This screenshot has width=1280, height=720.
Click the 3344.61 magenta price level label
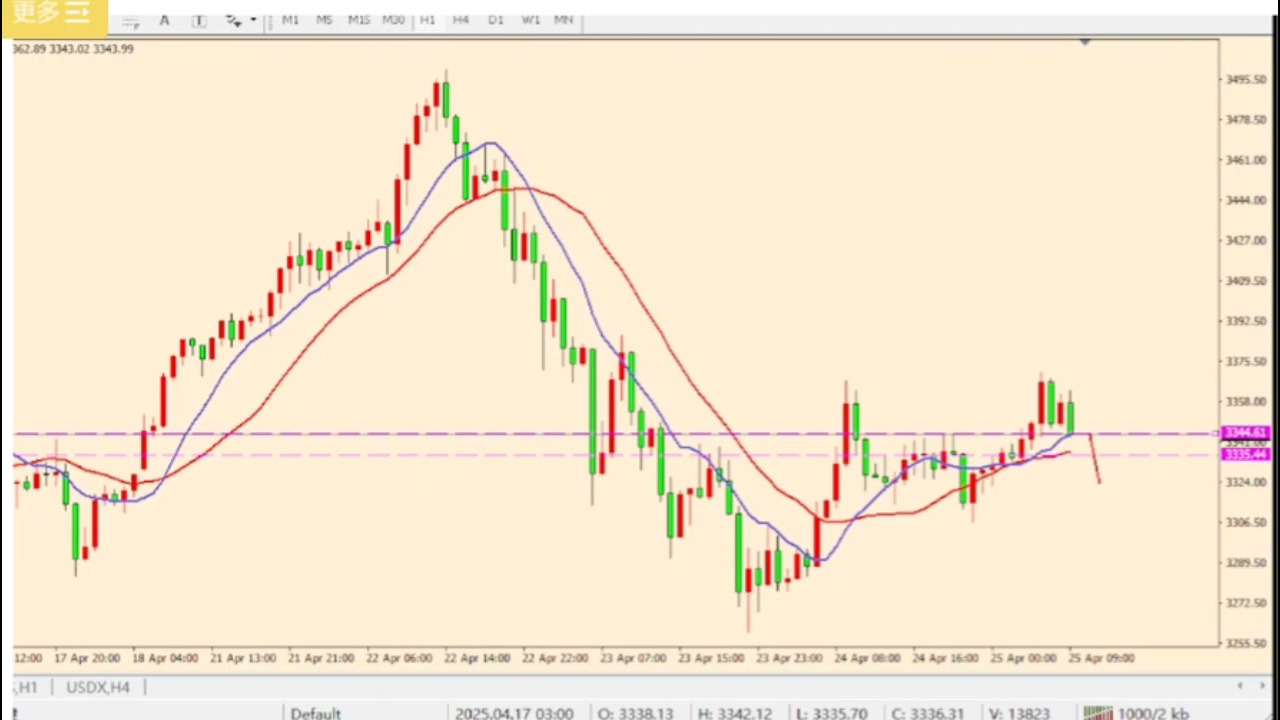[1245, 433]
